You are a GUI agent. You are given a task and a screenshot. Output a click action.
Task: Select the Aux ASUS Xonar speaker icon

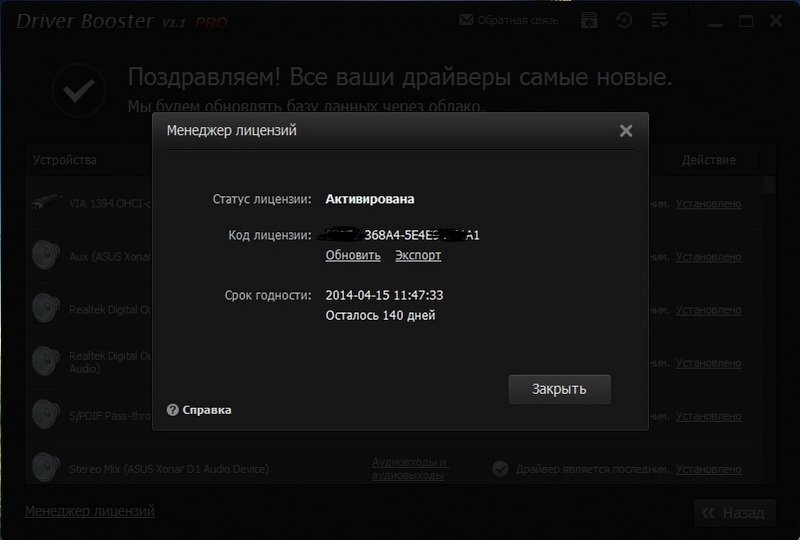(x=46, y=255)
